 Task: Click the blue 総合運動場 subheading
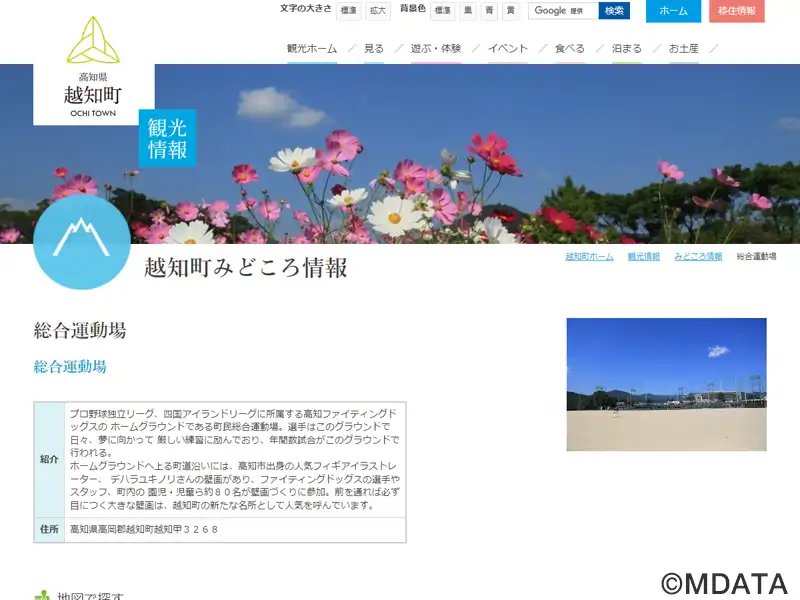coord(70,367)
